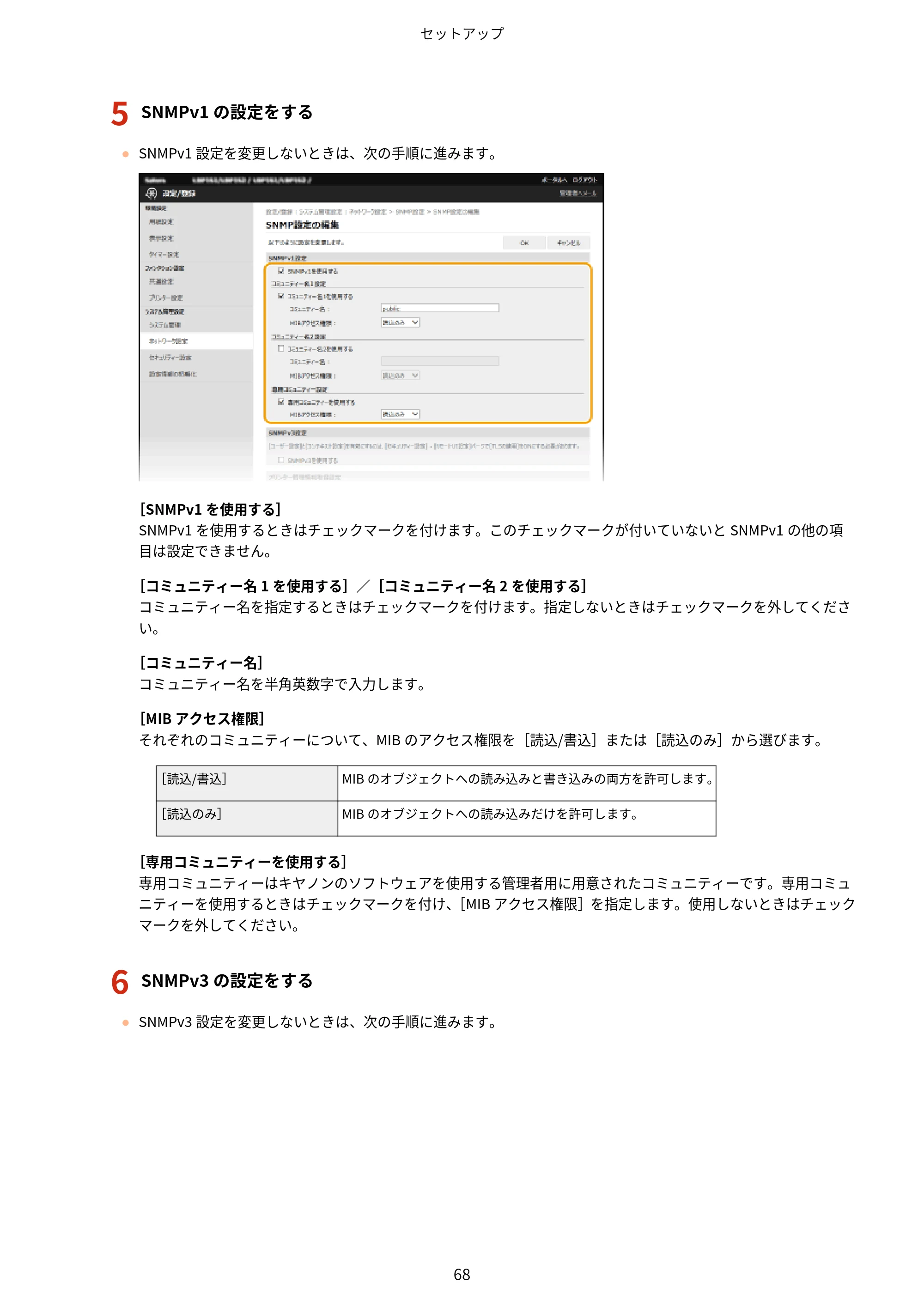Toggle the SNMPv1 を使用する checkbox
This screenshot has width=924, height=1307.
click(x=281, y=271)
